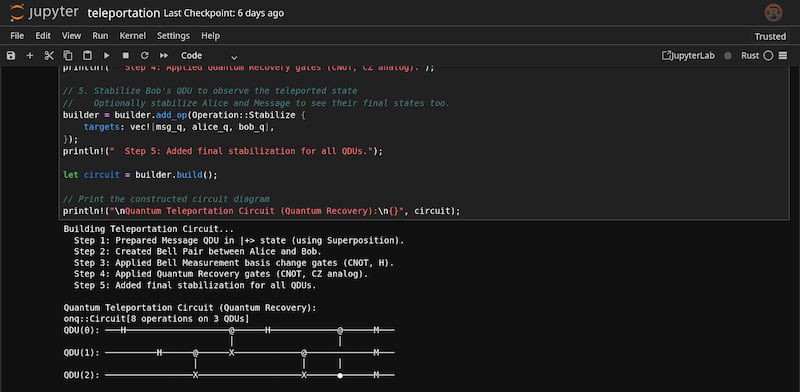Click the builder.add_op(Operation::Stabilize line
This screenshot has width=800, height=392.
(184, 115)
